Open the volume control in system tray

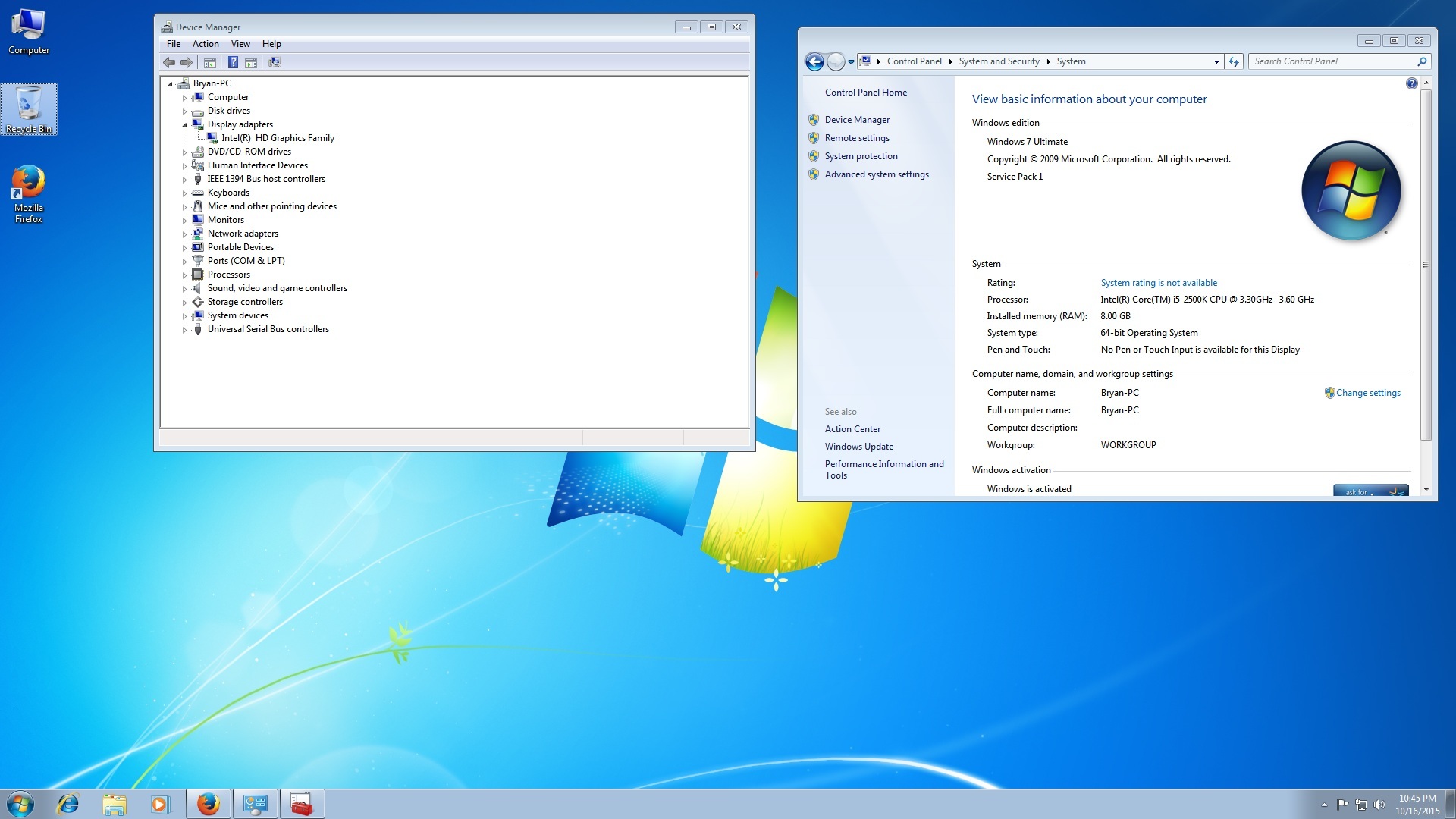[1379, 803]
